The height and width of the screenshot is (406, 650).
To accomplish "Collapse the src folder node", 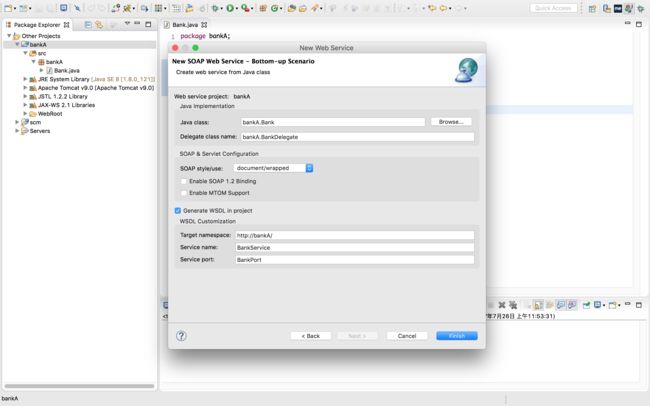I will point(25,53).
